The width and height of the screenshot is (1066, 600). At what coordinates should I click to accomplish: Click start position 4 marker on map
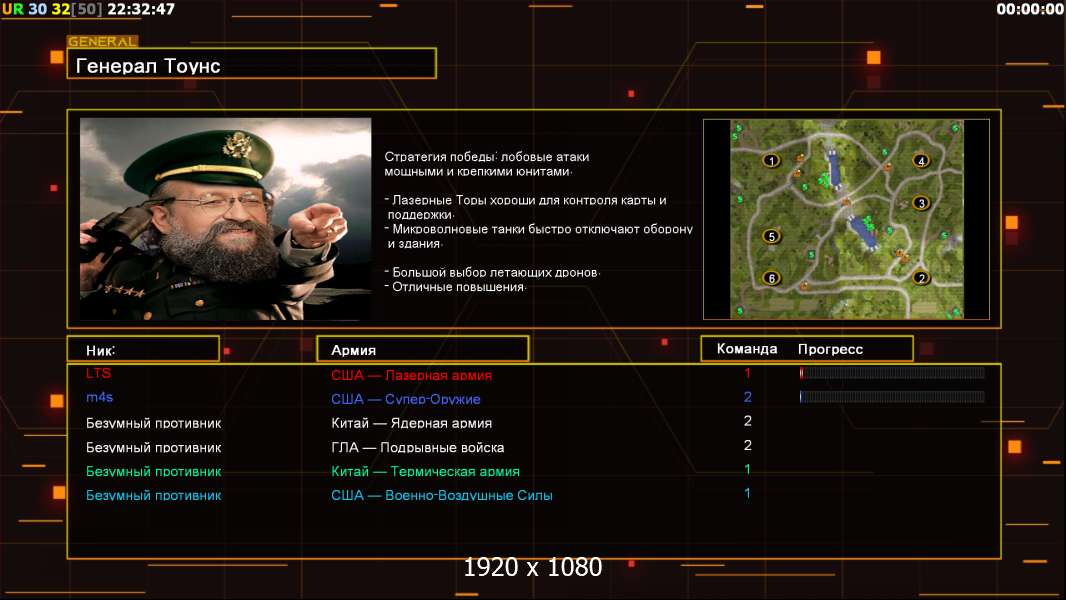921,160
